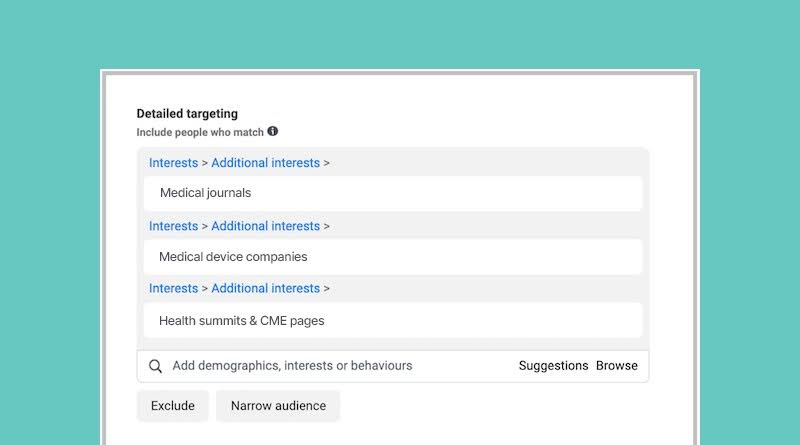Open Suggestions in the targeting search bar

554,365
